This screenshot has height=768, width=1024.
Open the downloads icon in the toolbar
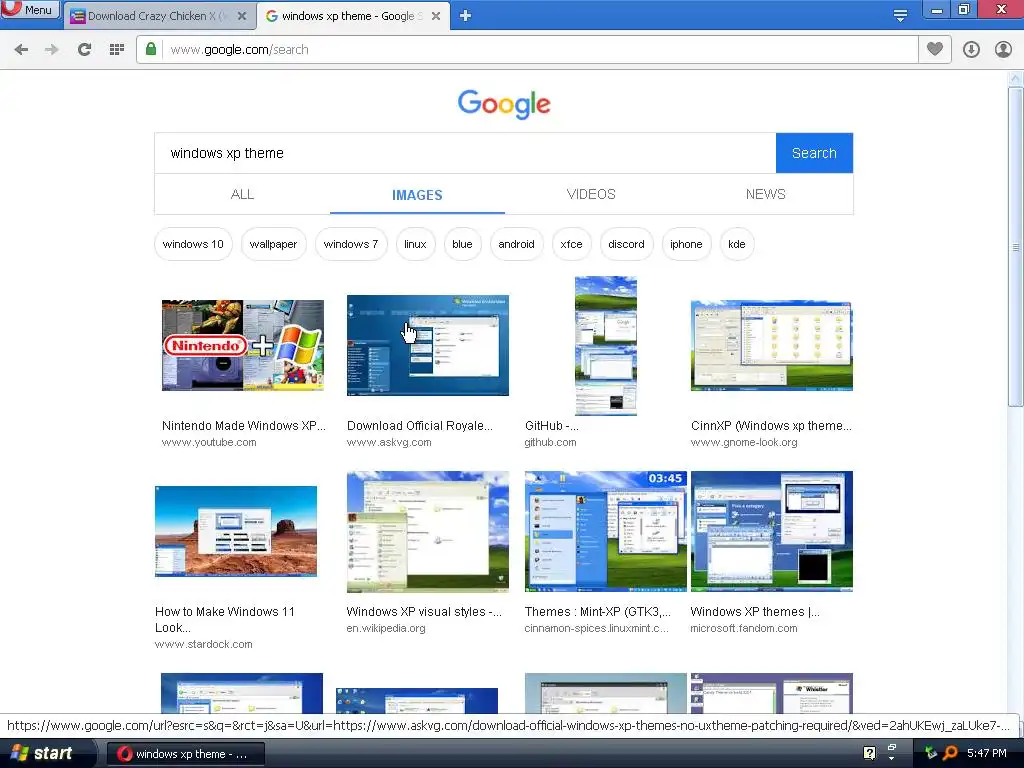coord(971,50)
